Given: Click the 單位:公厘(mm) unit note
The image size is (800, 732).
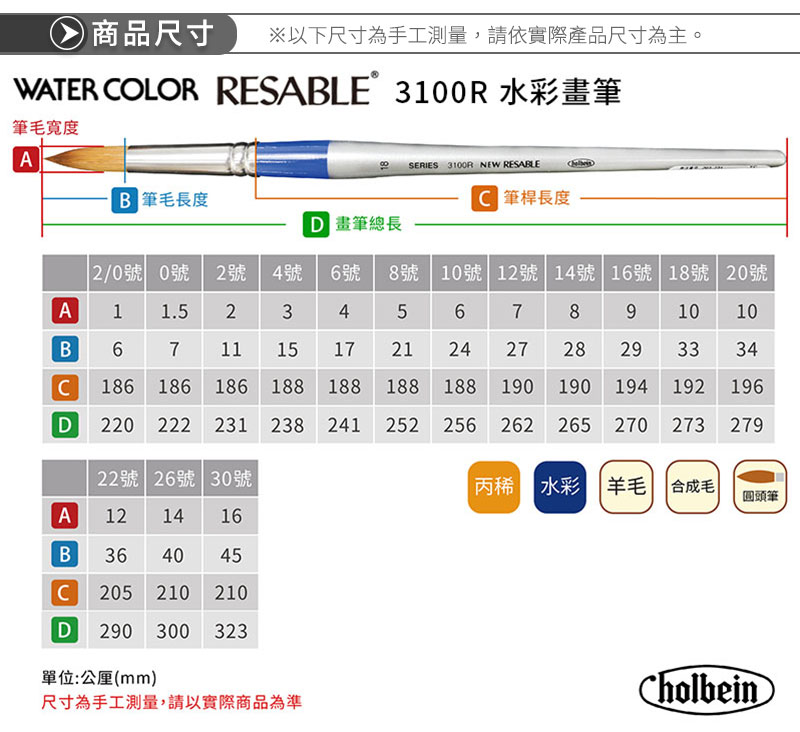Looking at the screenshot, I should click(99, 678).
